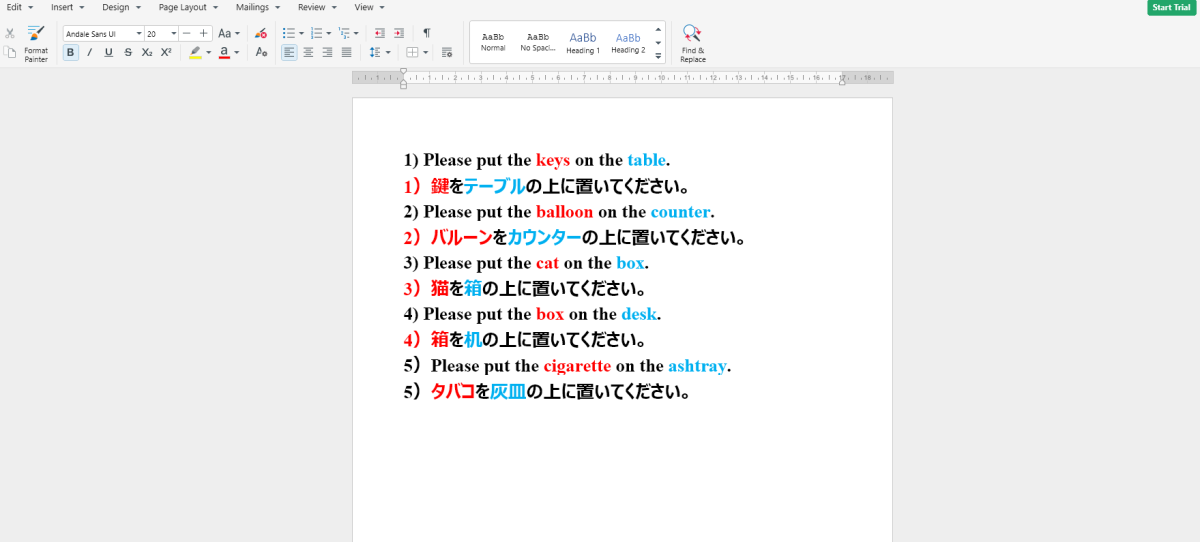The width and height of the screenshot is (1200, 542).
Task: Expand the font size dropdown
Action: point(172,34)
